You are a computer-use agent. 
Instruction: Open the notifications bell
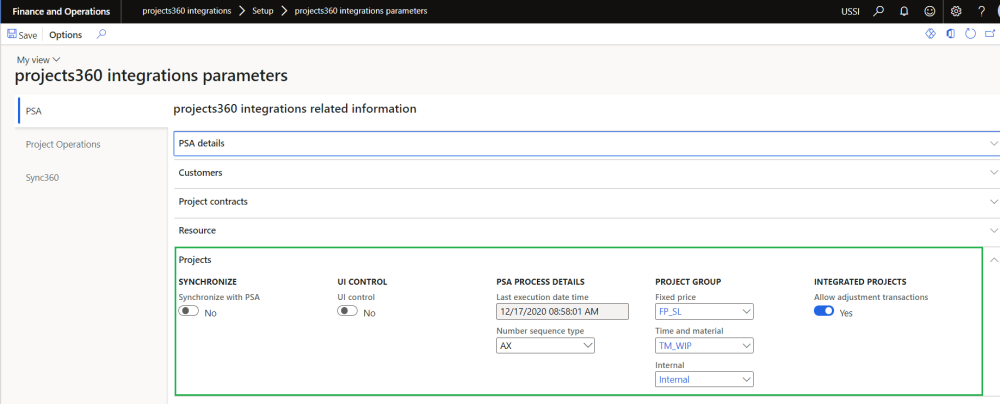[904, 11]
